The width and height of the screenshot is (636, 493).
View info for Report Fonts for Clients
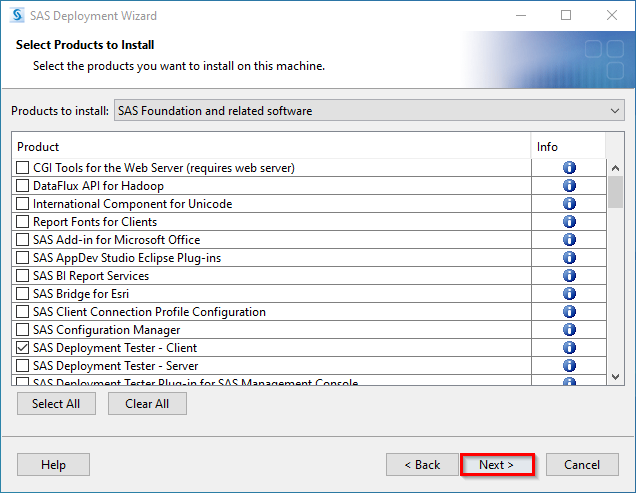tap(569, 222)
